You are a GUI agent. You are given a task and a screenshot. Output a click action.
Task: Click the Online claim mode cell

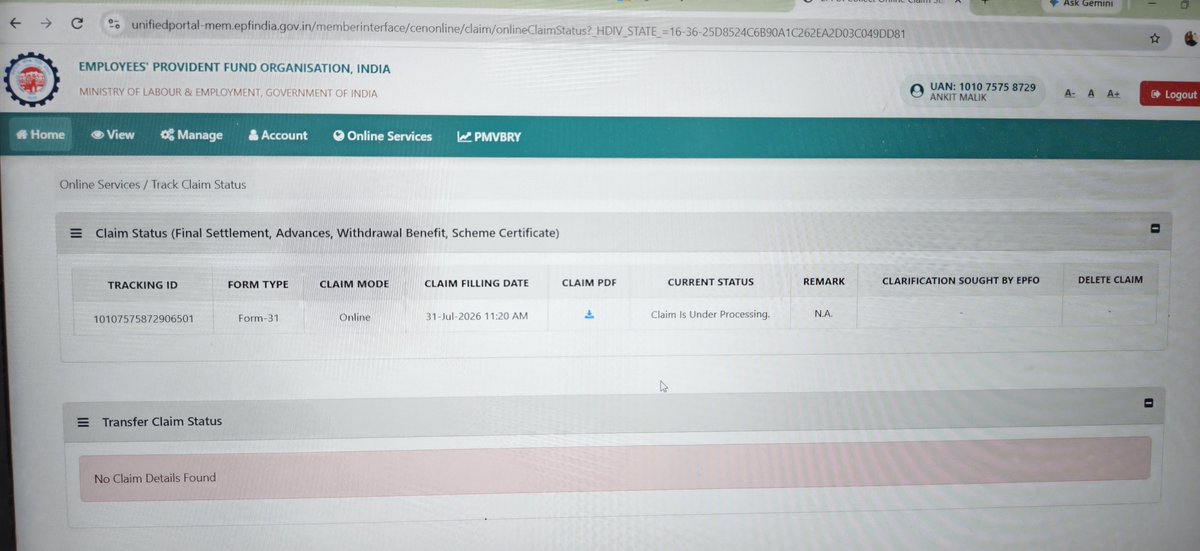354,317
